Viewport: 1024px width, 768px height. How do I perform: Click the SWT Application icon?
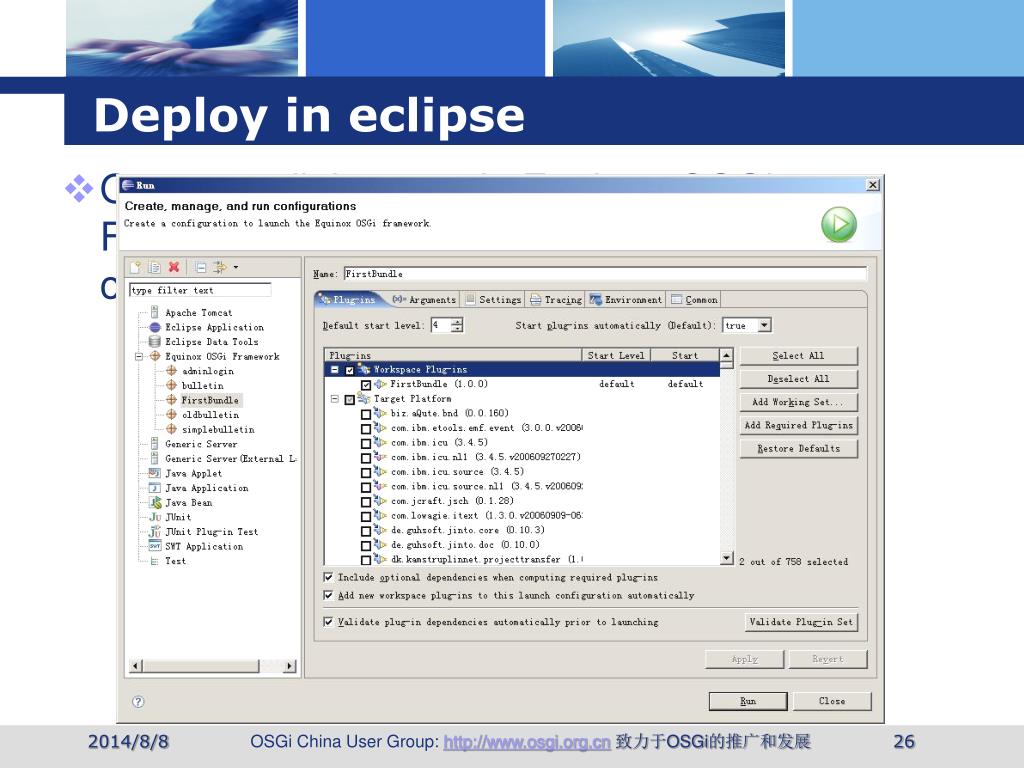point(155,546)
